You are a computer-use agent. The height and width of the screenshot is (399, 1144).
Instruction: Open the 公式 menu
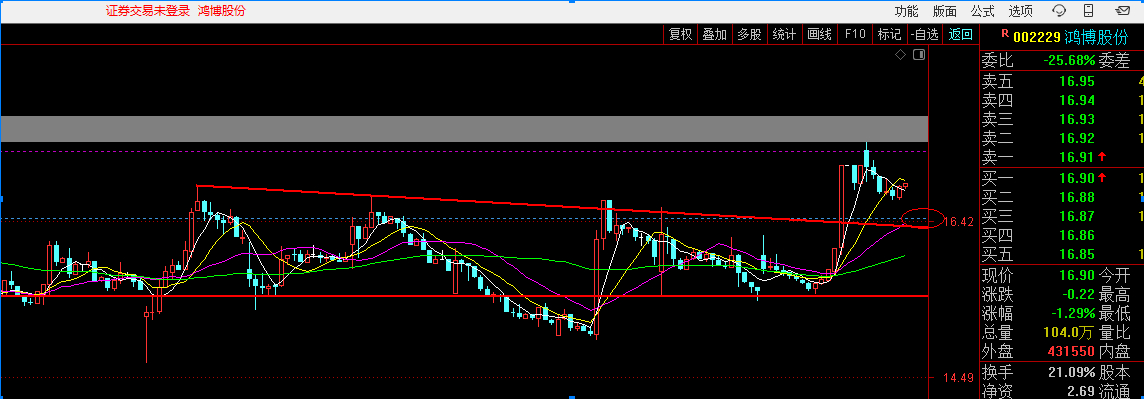tap(983, 11)
